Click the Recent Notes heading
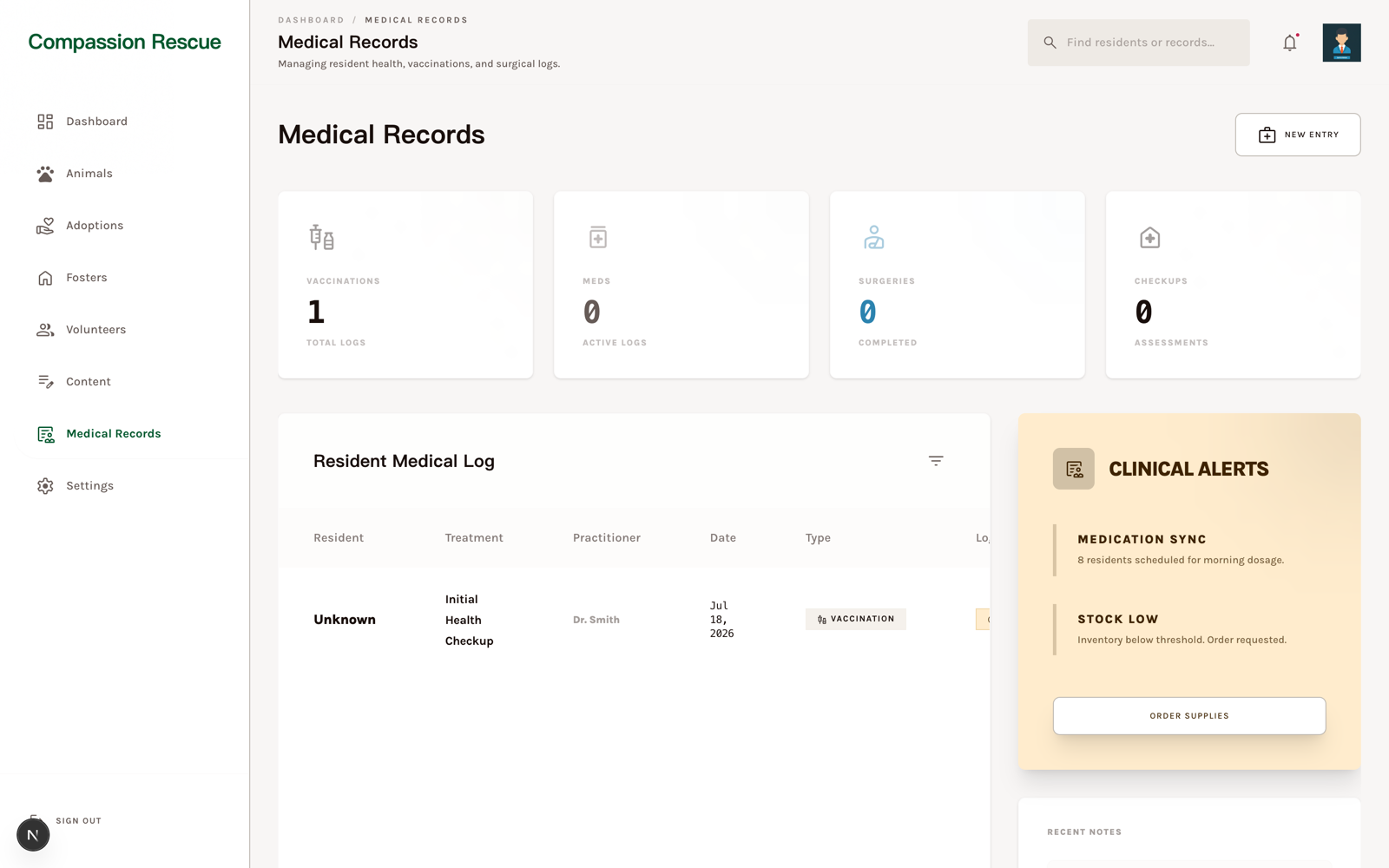 (x=1084, y=832)
